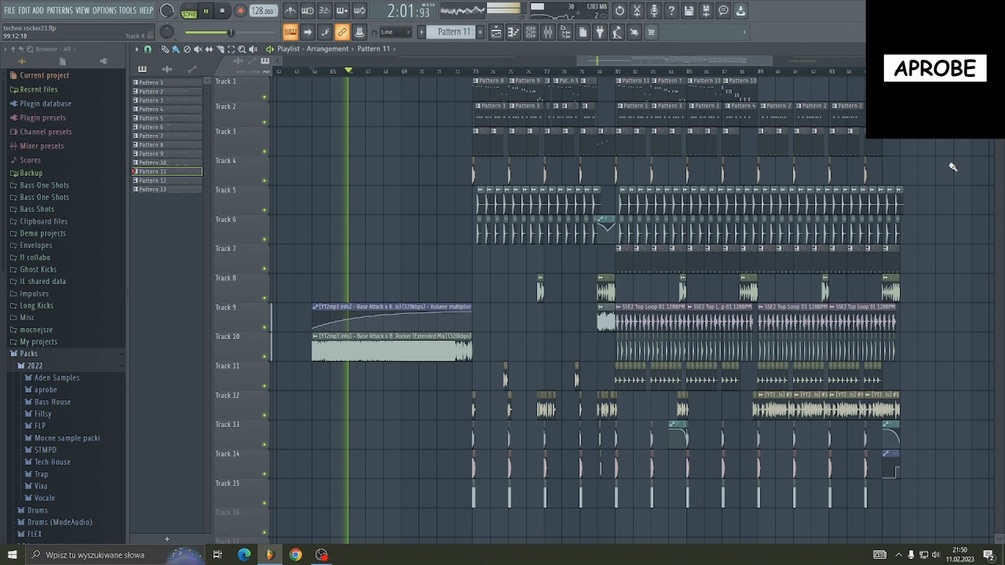Select the Draw pencil tool in playlist

click(165, 49)
